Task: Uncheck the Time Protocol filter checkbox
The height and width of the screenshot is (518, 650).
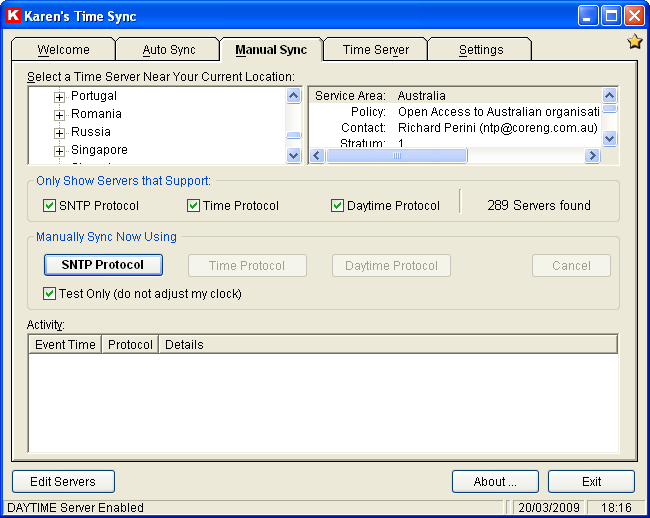Action: 193,206
